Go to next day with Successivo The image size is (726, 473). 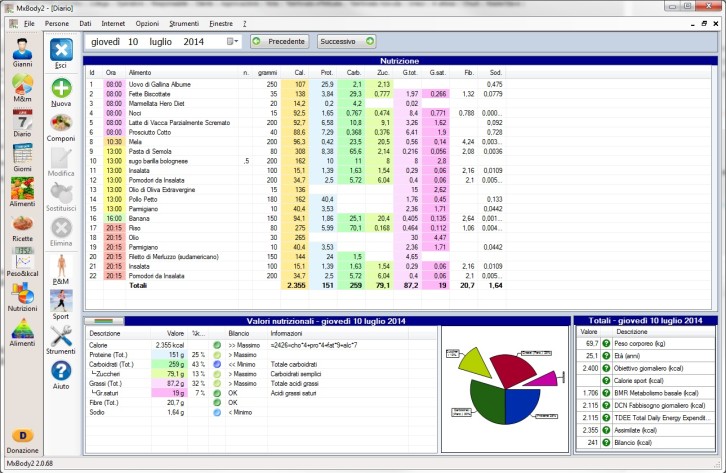click(x=346, y=42)
